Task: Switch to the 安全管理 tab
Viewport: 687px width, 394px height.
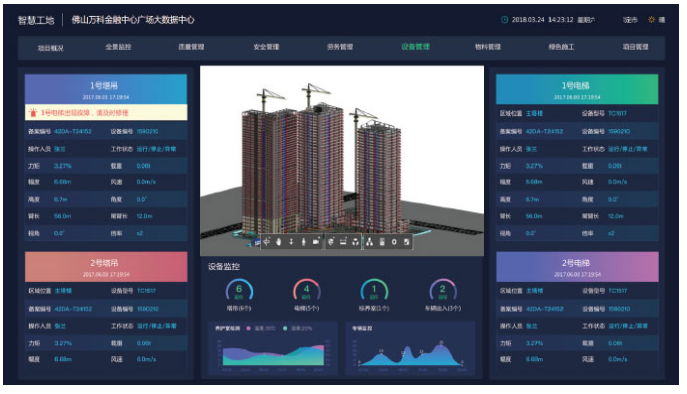Action: tap(266, 47)
